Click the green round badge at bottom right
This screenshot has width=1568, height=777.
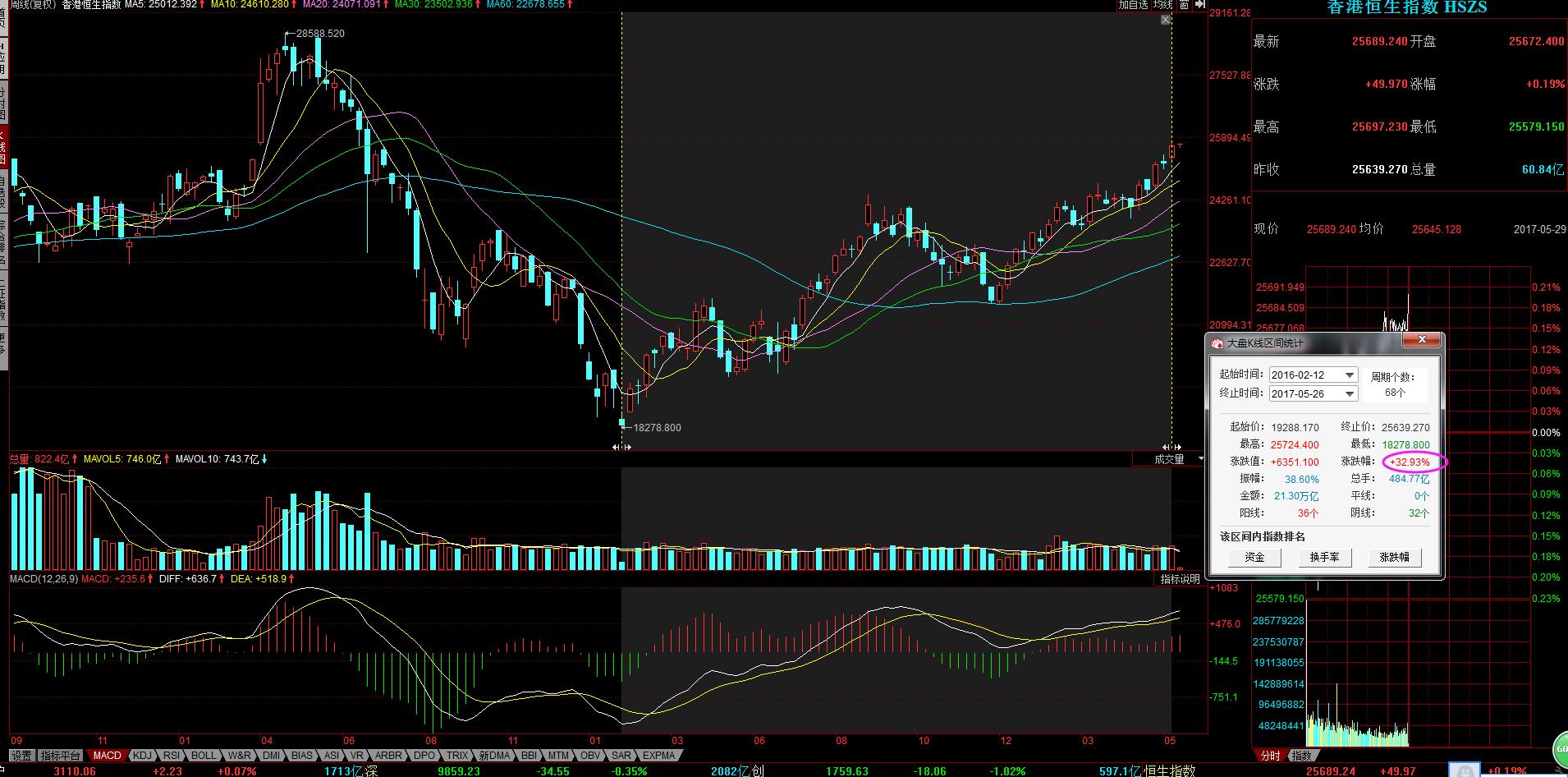point(1560,750)
